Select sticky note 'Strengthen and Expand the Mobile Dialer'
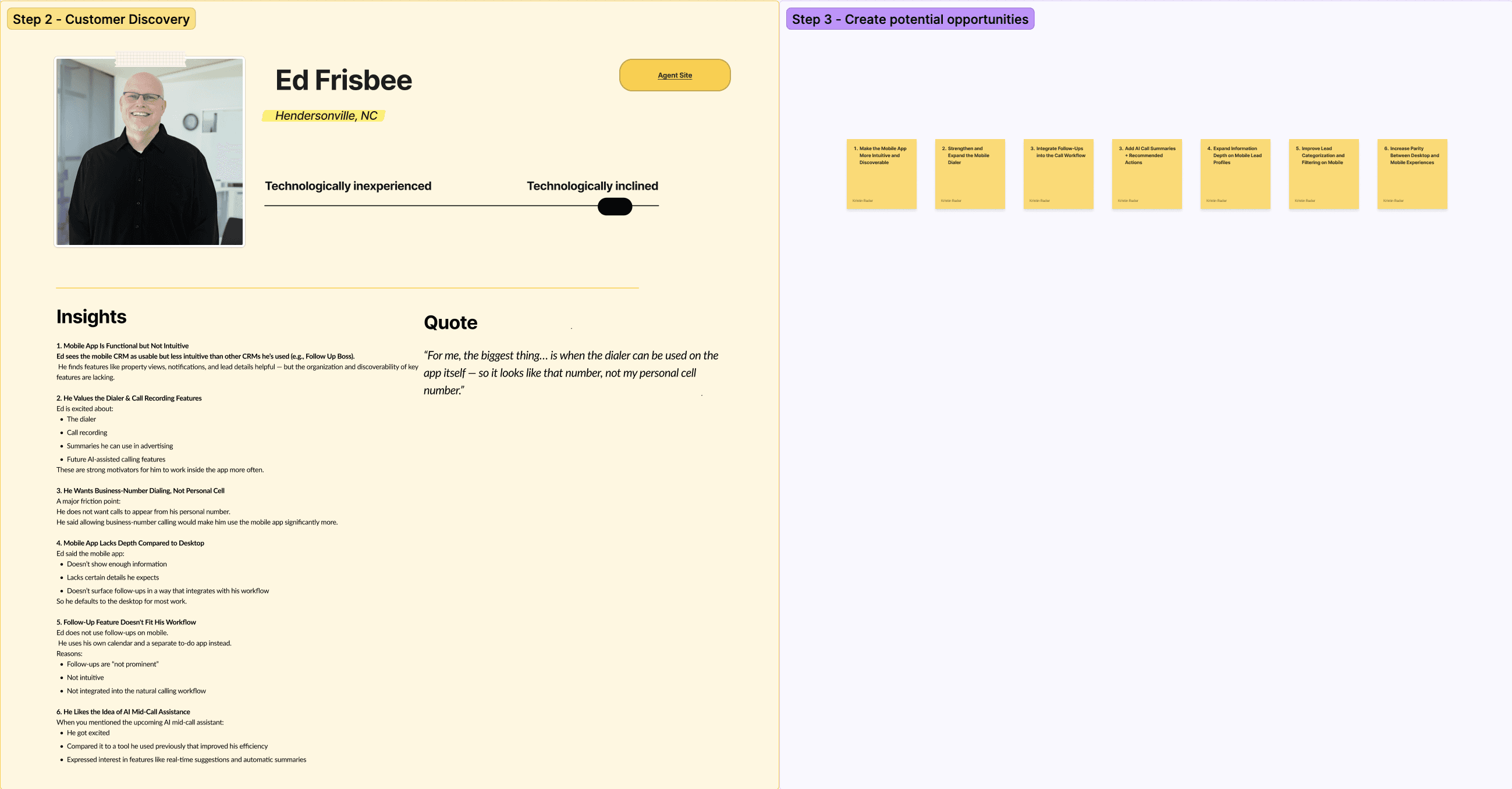The width and height of the screenshot is (1512, 789). point(970,174)
